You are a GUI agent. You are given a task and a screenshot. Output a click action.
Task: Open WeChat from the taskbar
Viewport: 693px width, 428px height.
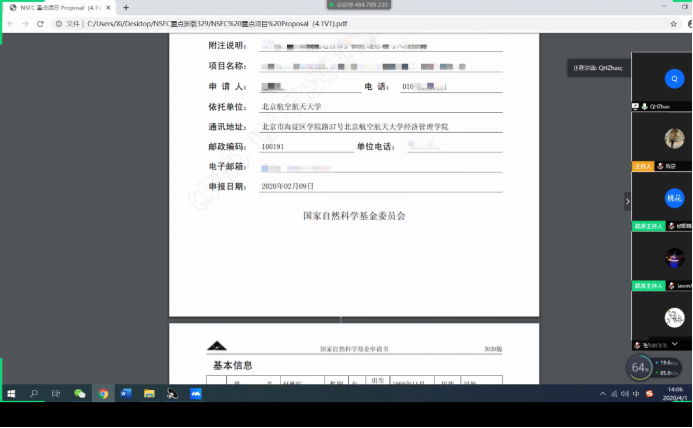coord(80,394)
